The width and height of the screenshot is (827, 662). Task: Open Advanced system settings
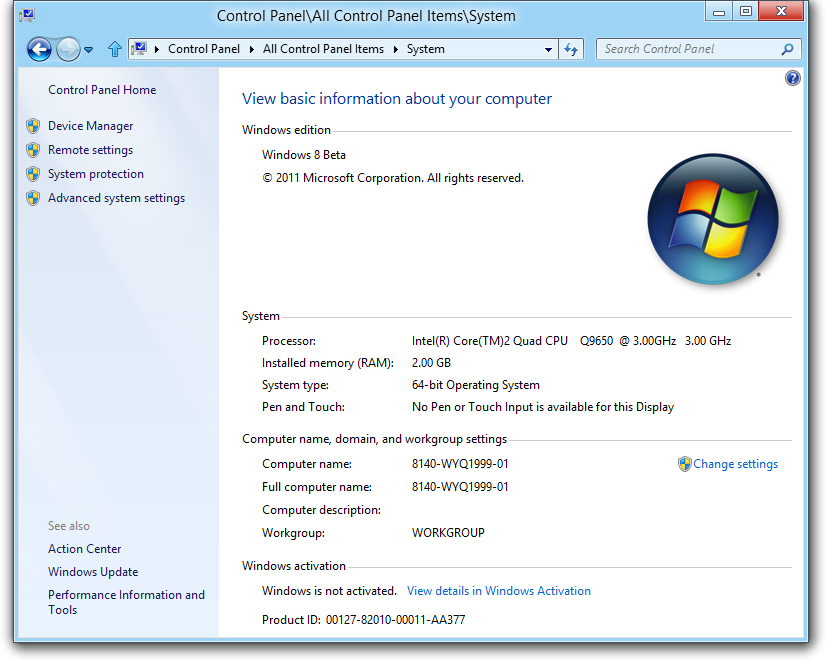point(116,198)
